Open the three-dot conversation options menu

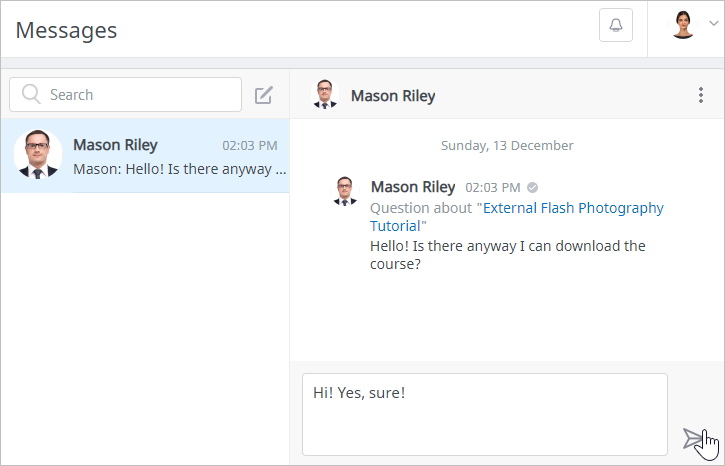(700, 96)
